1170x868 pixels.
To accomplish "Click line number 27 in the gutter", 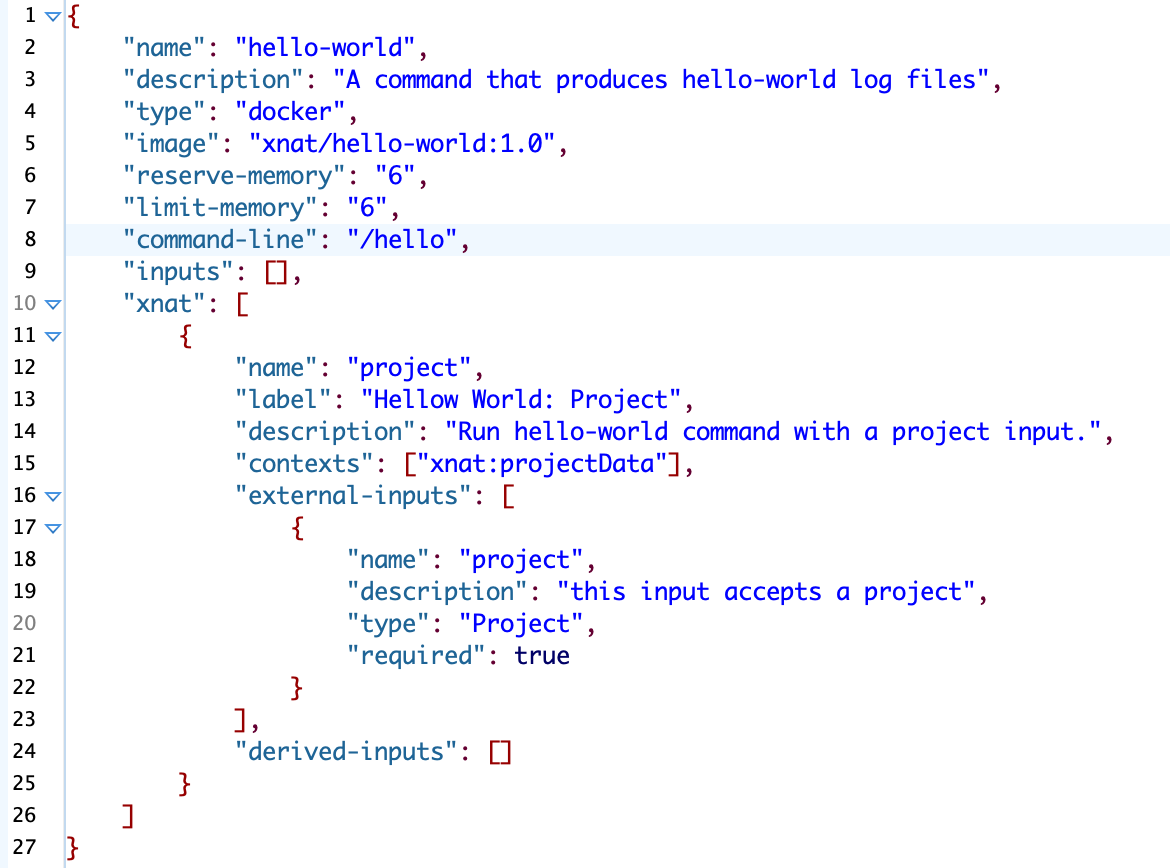I will pos(24,848).
